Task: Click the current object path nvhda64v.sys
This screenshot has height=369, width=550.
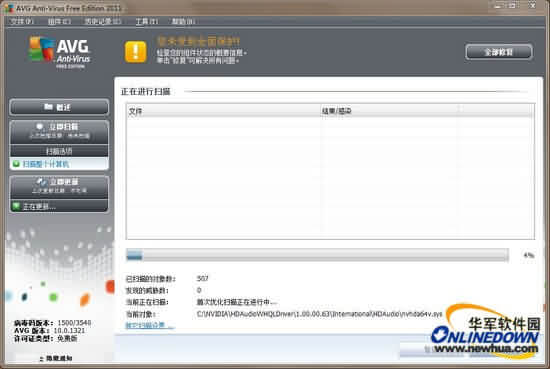Action: (319, 314)
